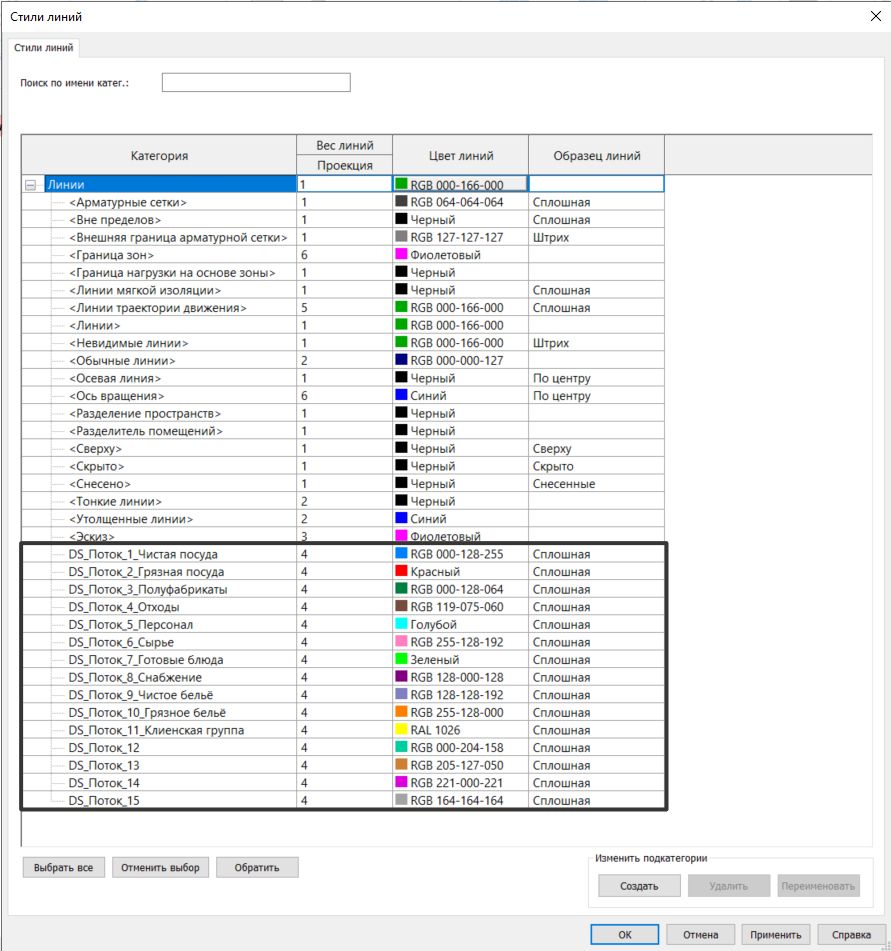891x951 pixels.
Task: Click the Отменить выбор button
Action: coord(160,867)
